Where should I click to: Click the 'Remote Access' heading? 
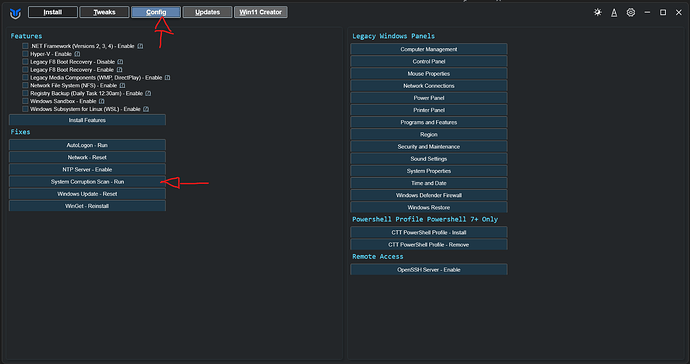coord(378,257)
